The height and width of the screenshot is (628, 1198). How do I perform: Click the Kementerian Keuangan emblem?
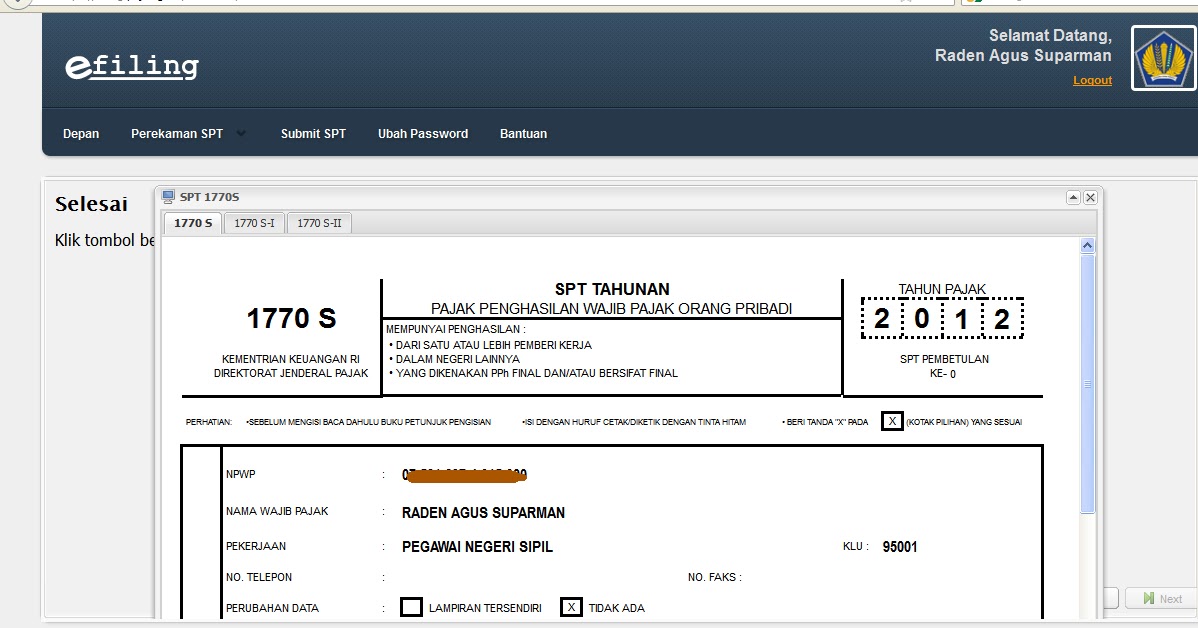[1163, 58]
